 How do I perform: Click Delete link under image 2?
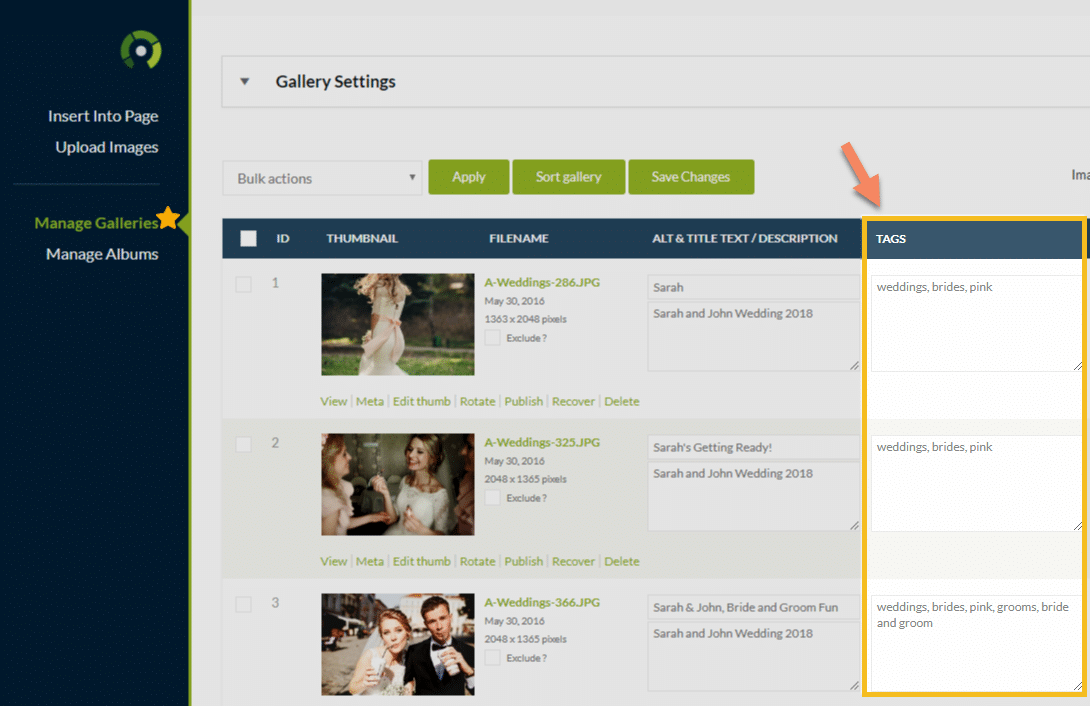(x=621, y=561)
